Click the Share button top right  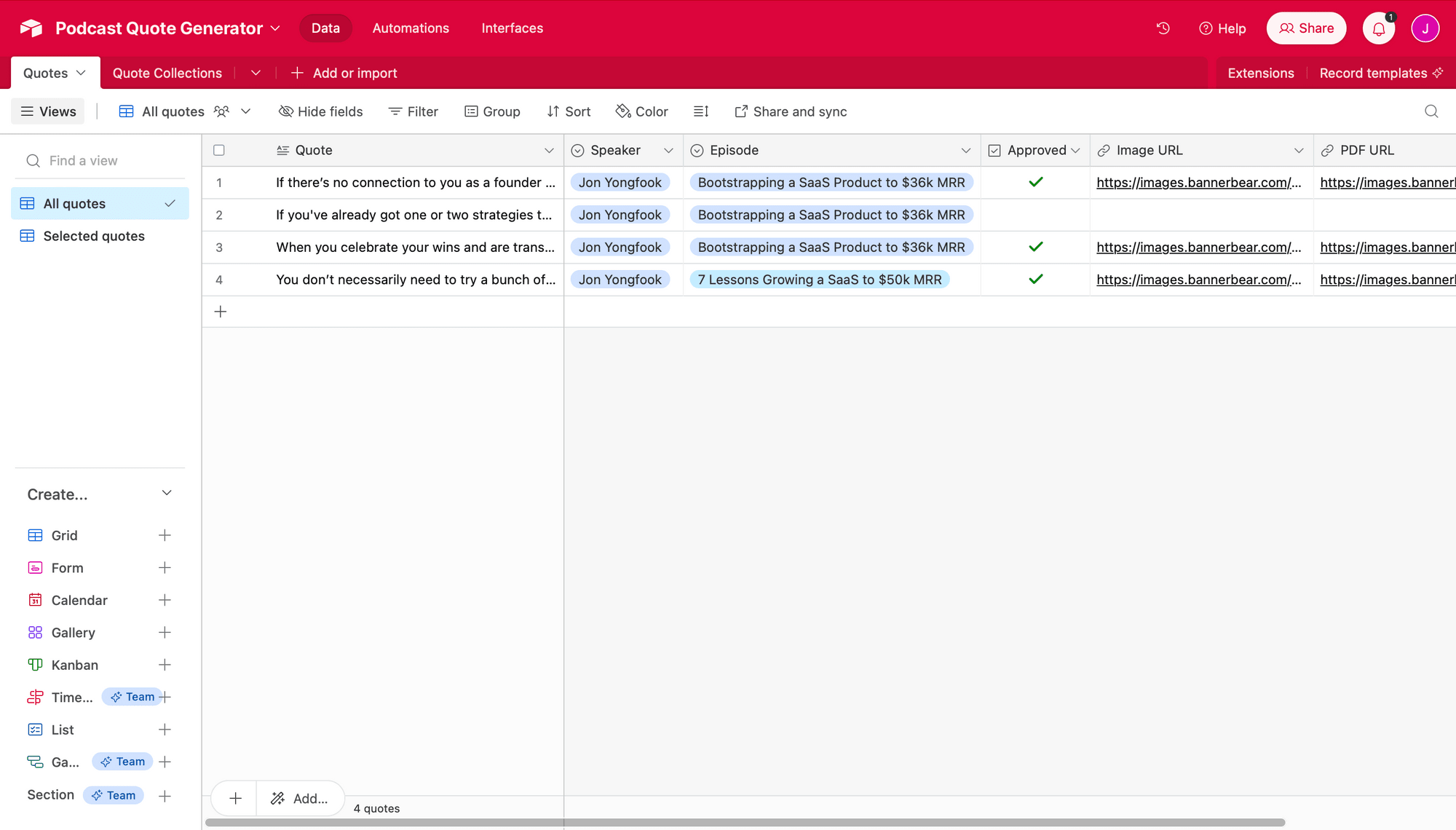(1306, 28)
